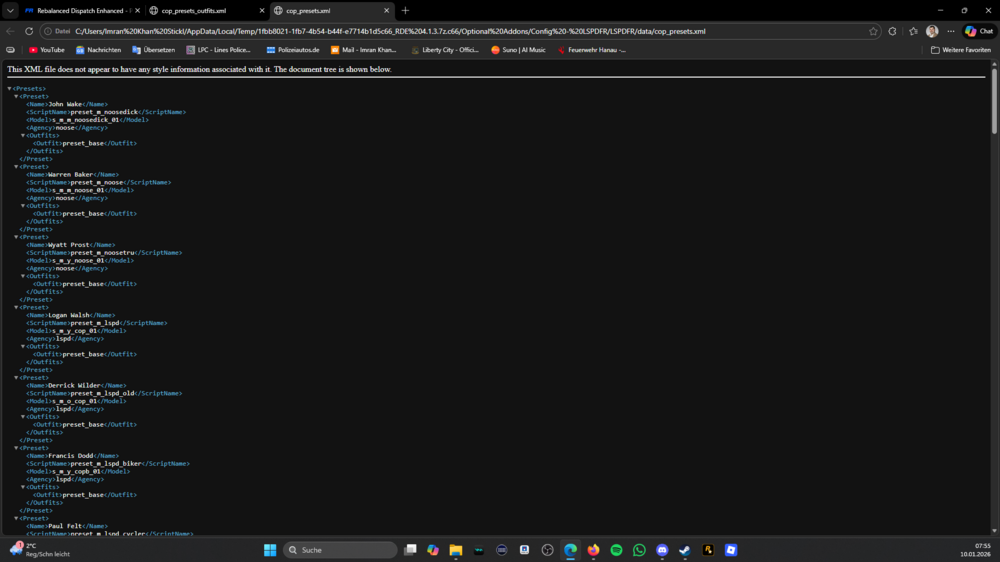Close the cop_presets_outfits.xml tab
The height and width of the screenshot is (562, 1000).
[x=261, y=11]
